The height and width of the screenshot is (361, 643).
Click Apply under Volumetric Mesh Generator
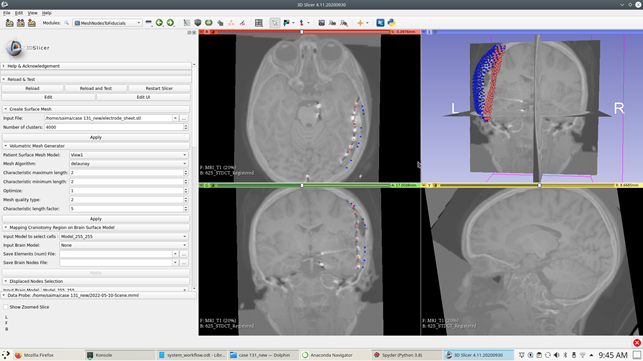(96, 219)
